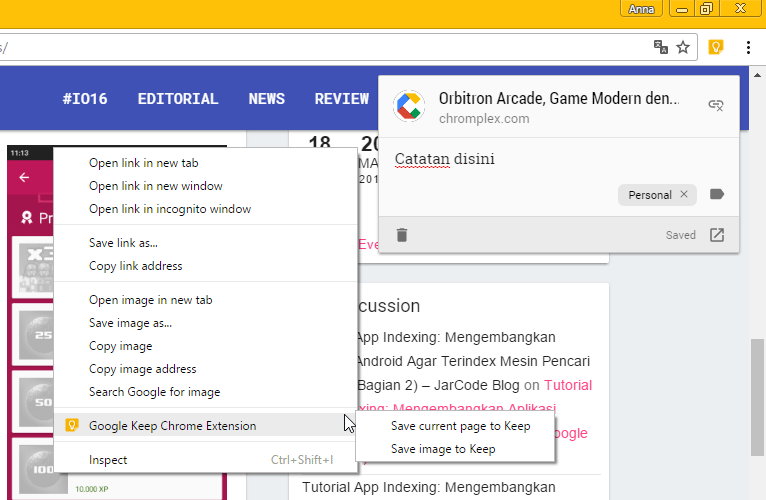Select Open link in new tab
Image resolution: width=766 pixels, height=500 pixels.
205,163
